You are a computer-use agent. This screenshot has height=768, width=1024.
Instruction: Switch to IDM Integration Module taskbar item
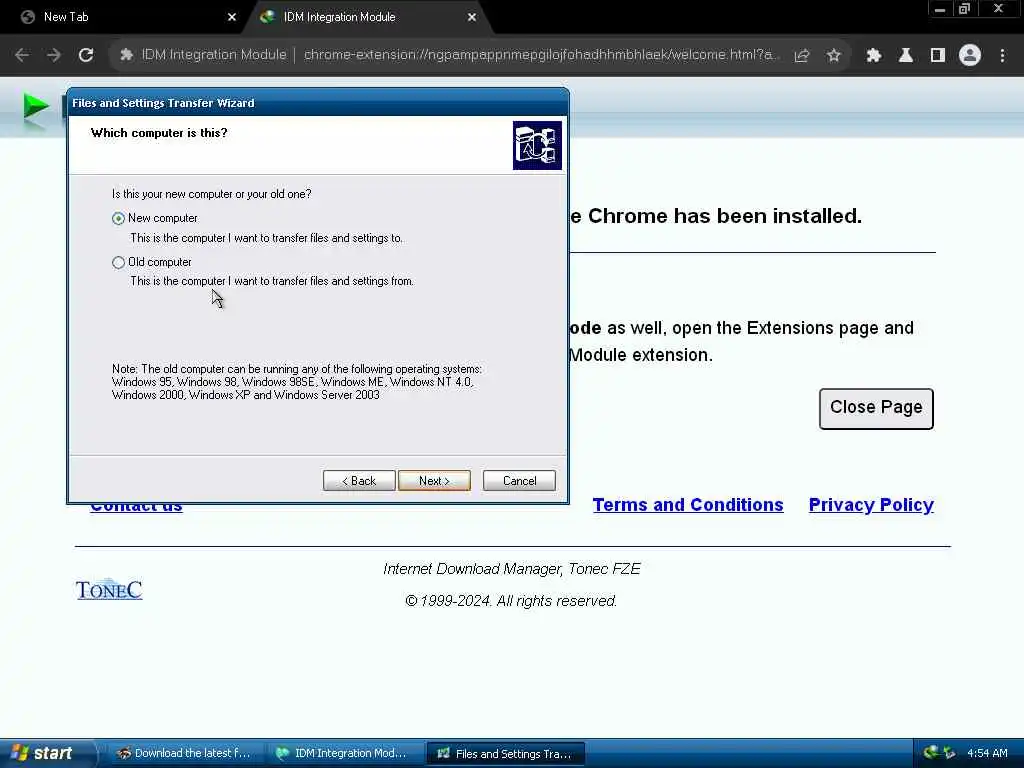[x=344, y=754]
